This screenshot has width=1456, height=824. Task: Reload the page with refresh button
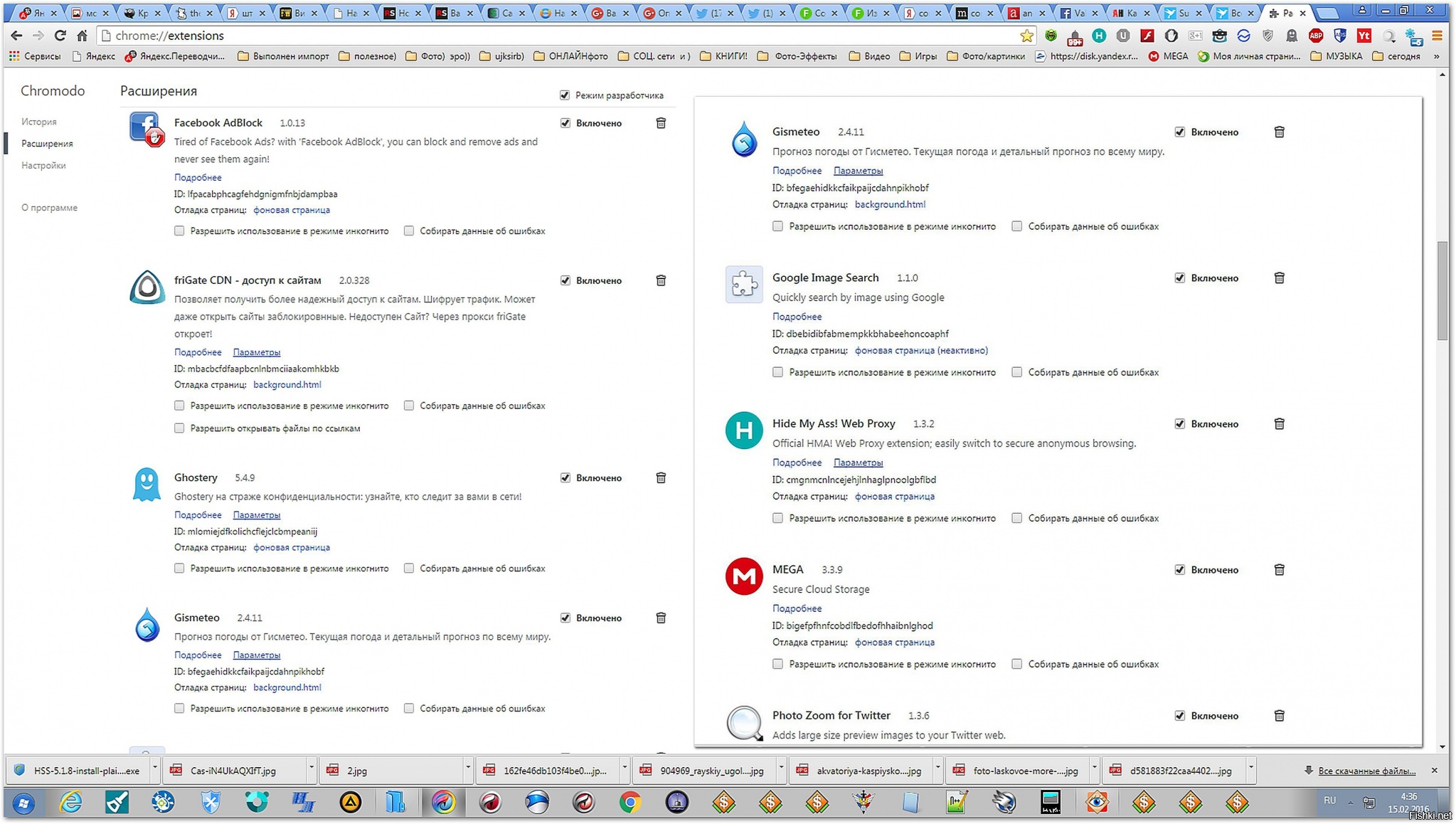click(x=60, y=36)
